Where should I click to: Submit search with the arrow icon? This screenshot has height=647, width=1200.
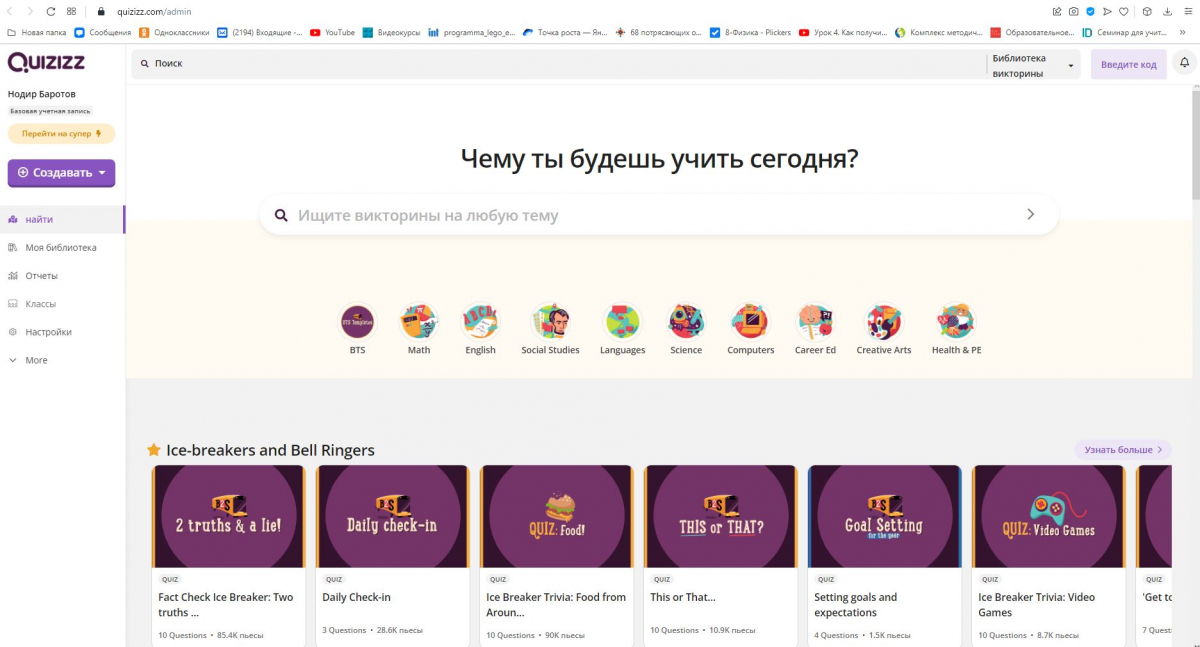pos(1031,214)
